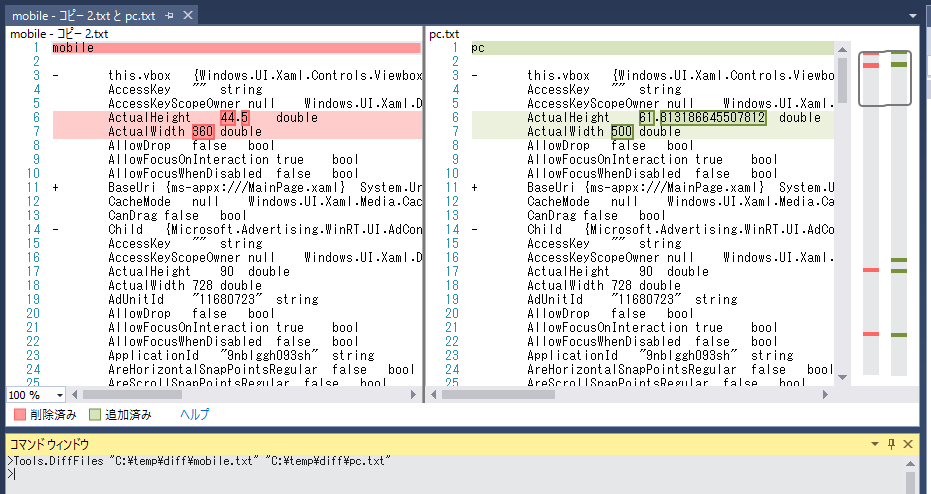The image size is (931, 494).
Task: Open the document tab list dropdown arrow
Action: click(x=913, y=15)
